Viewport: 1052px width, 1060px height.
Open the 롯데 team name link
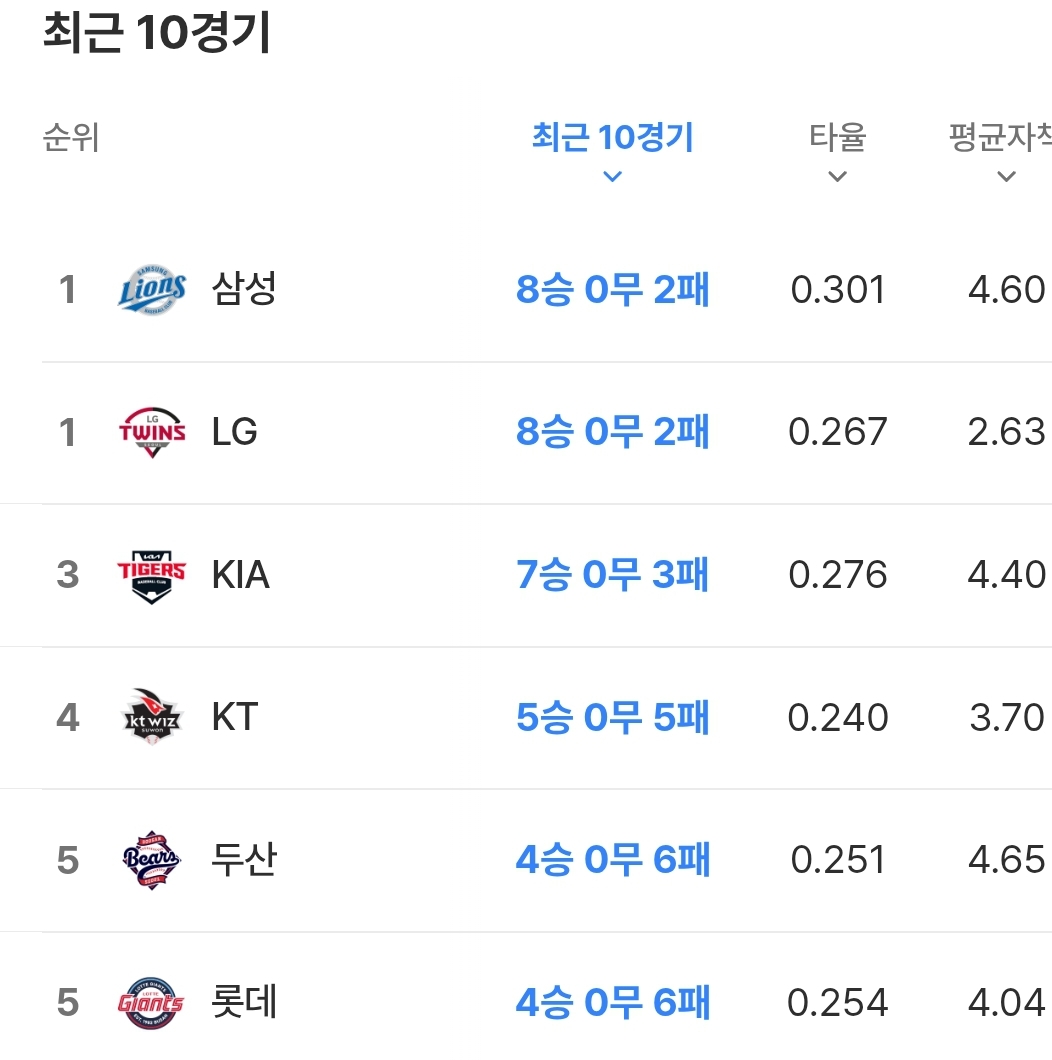244,1002
